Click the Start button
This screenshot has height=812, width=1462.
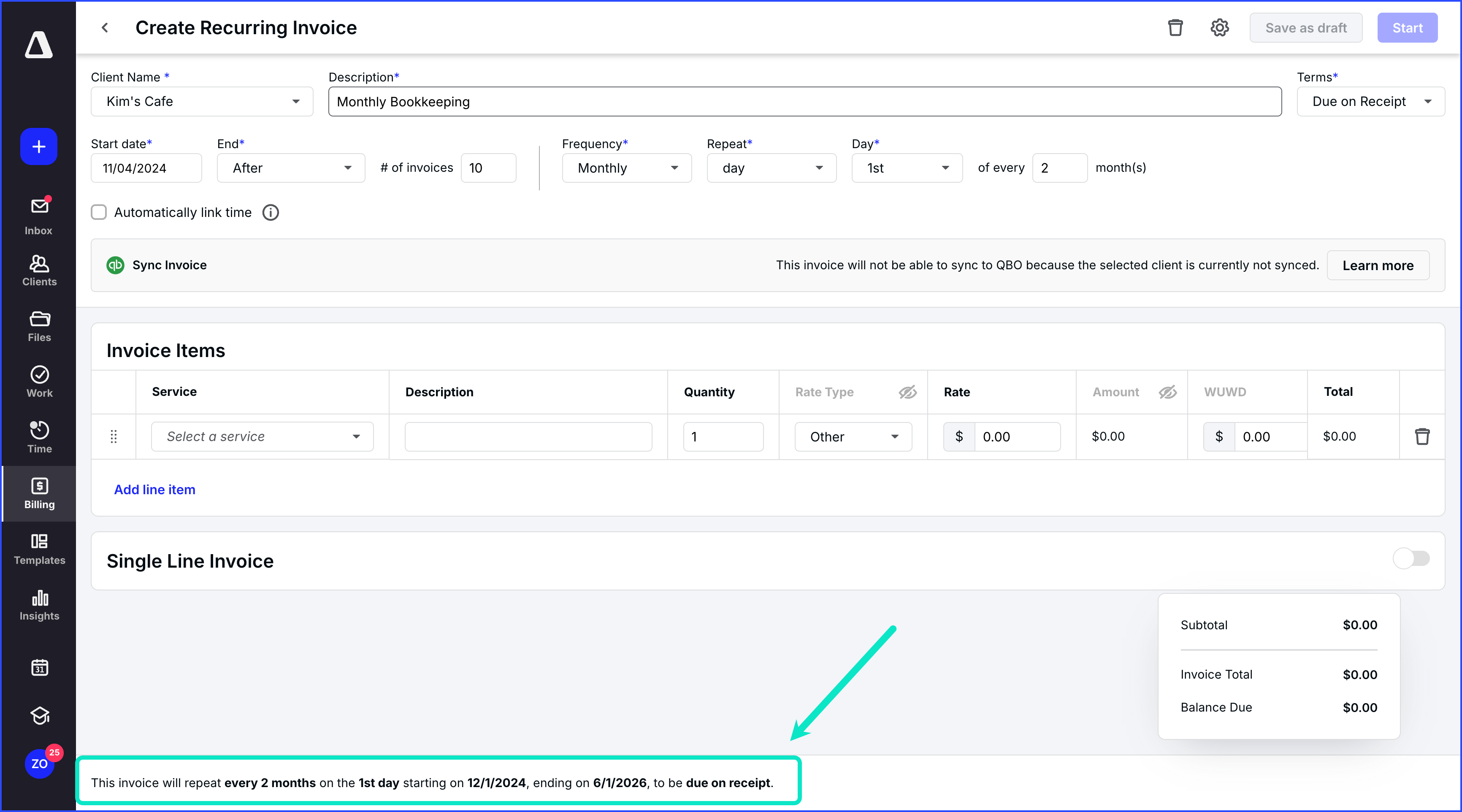pos(1407,27)
